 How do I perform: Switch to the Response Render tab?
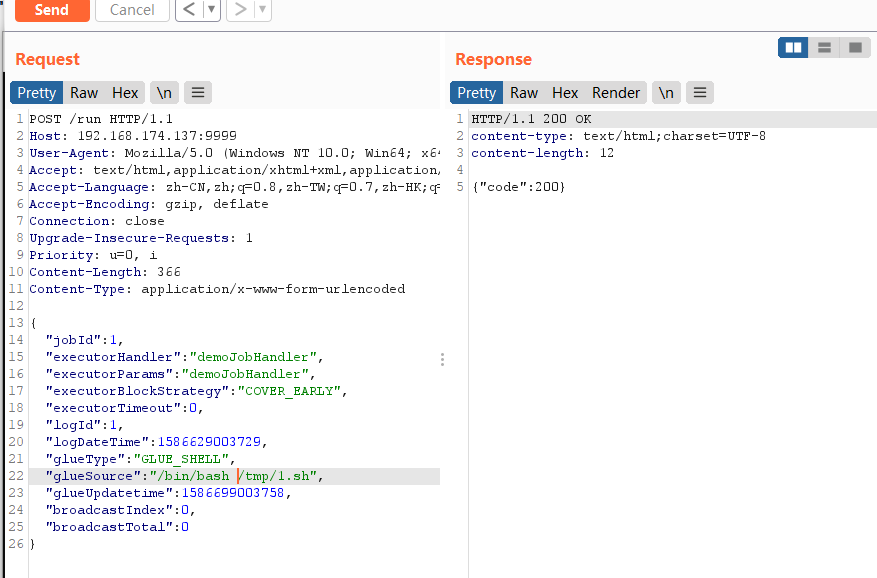click(616, 93)
